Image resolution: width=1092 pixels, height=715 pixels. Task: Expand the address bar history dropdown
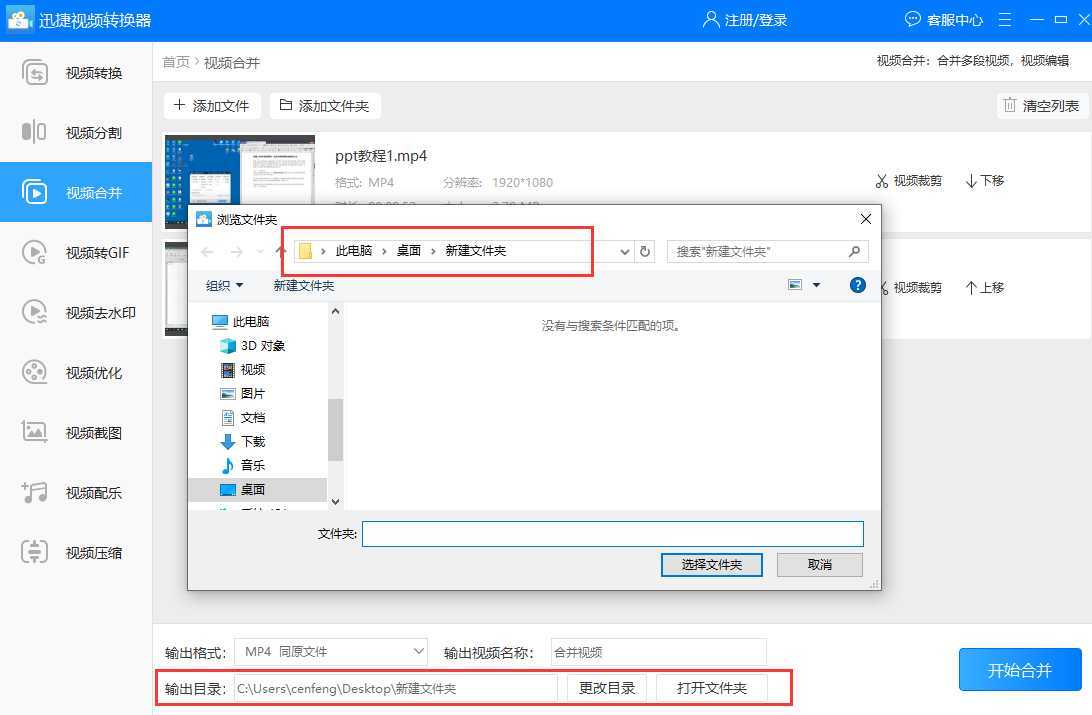pos(625,251)
